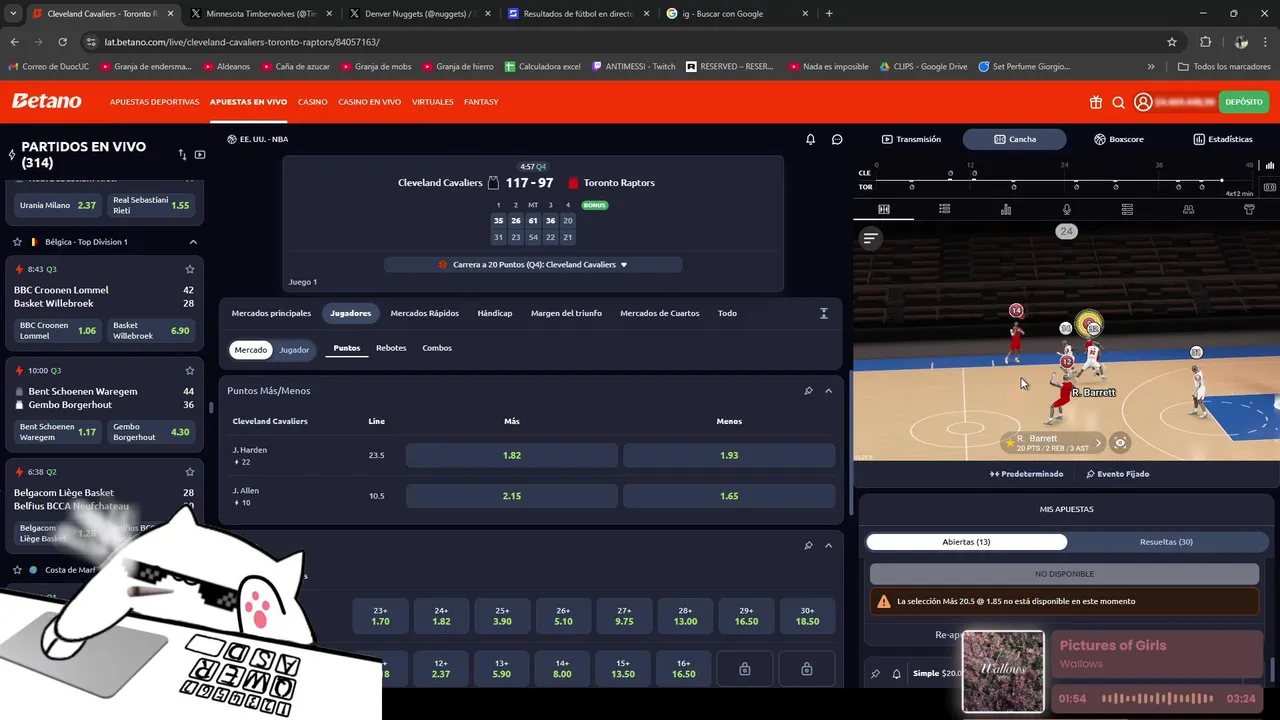Open Todos los marcadores folder
Viewport: 1280px width, 720px height.
coord(1224,66)
